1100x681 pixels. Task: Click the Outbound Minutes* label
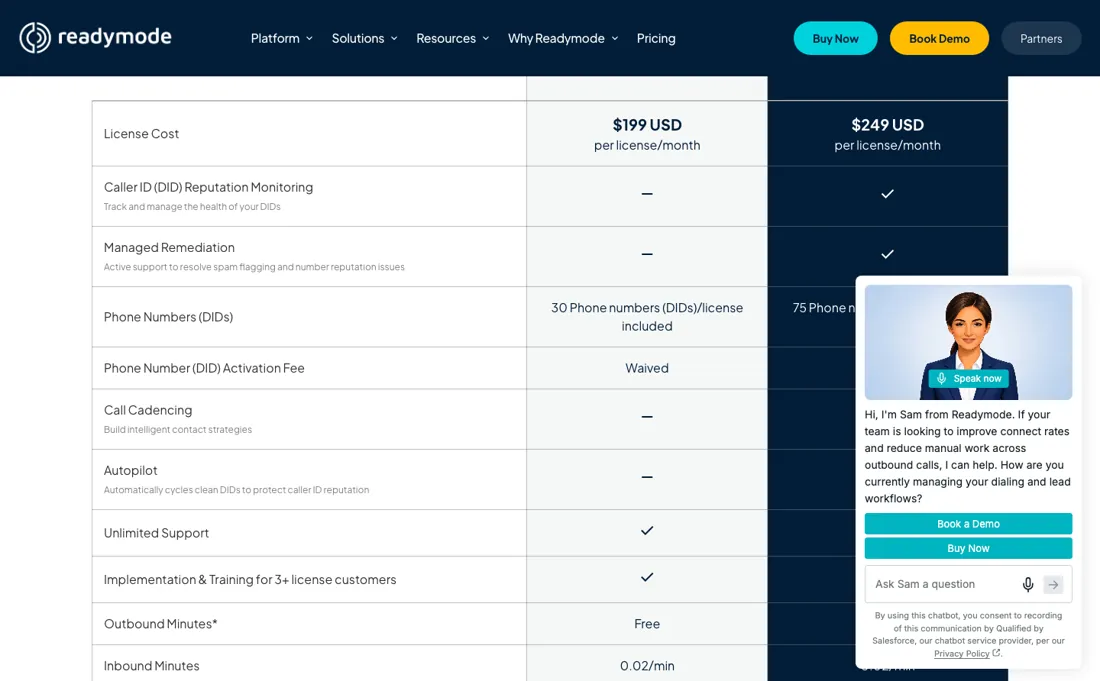(x=161, y=624)
